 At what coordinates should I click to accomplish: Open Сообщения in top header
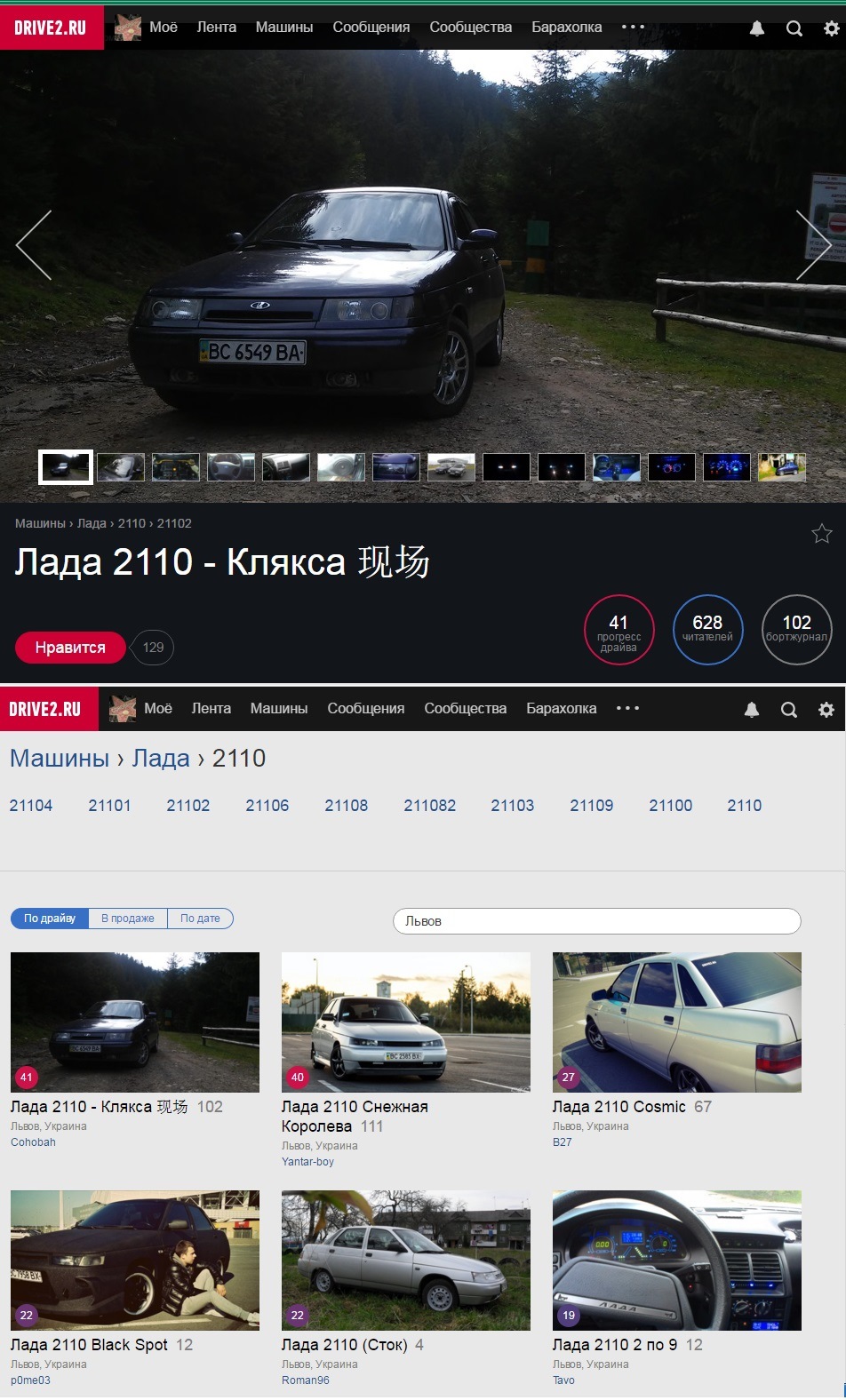tap(371, 28)
